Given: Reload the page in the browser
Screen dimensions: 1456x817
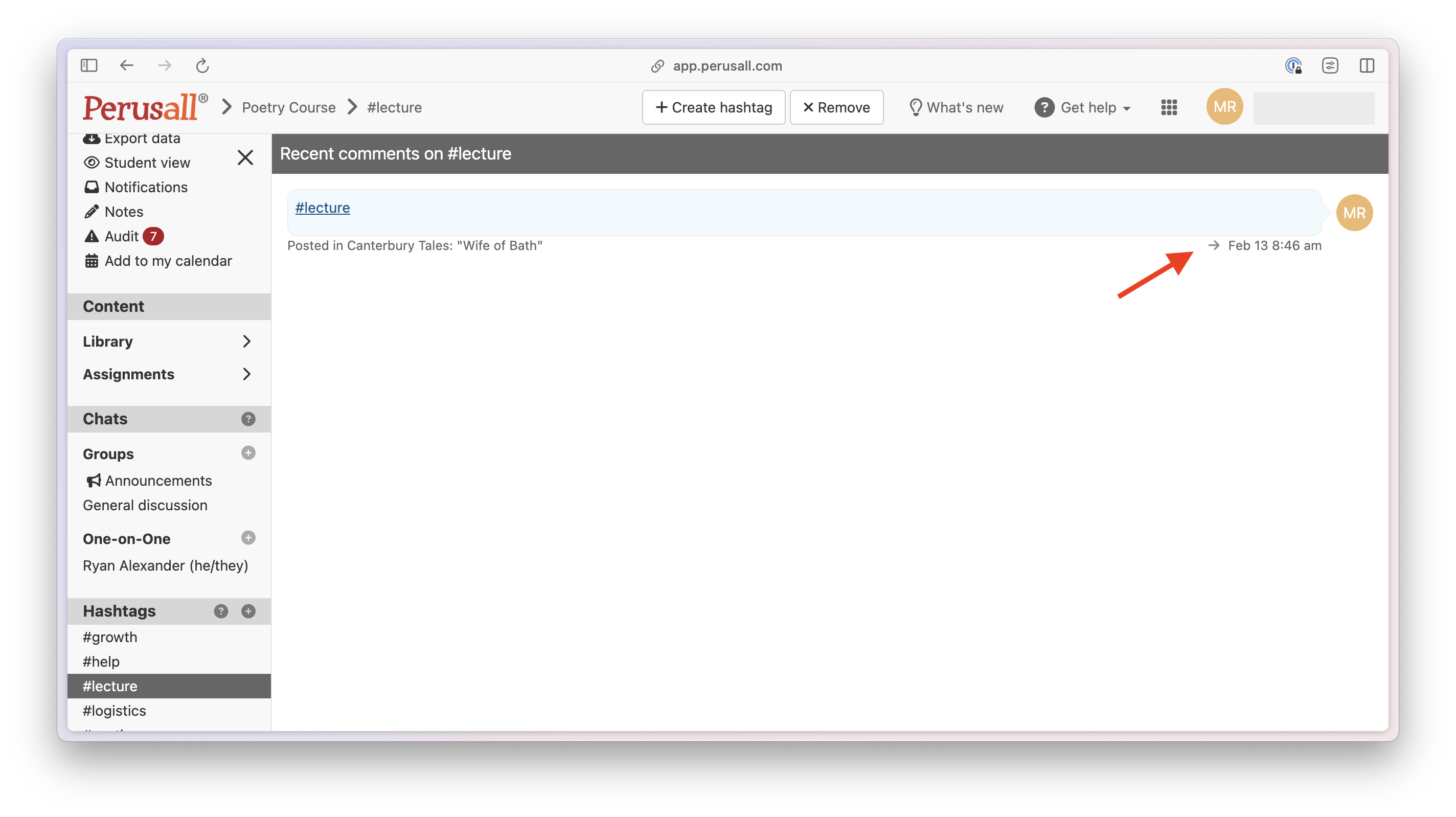Looking at the screenshot, I should 202,65.
